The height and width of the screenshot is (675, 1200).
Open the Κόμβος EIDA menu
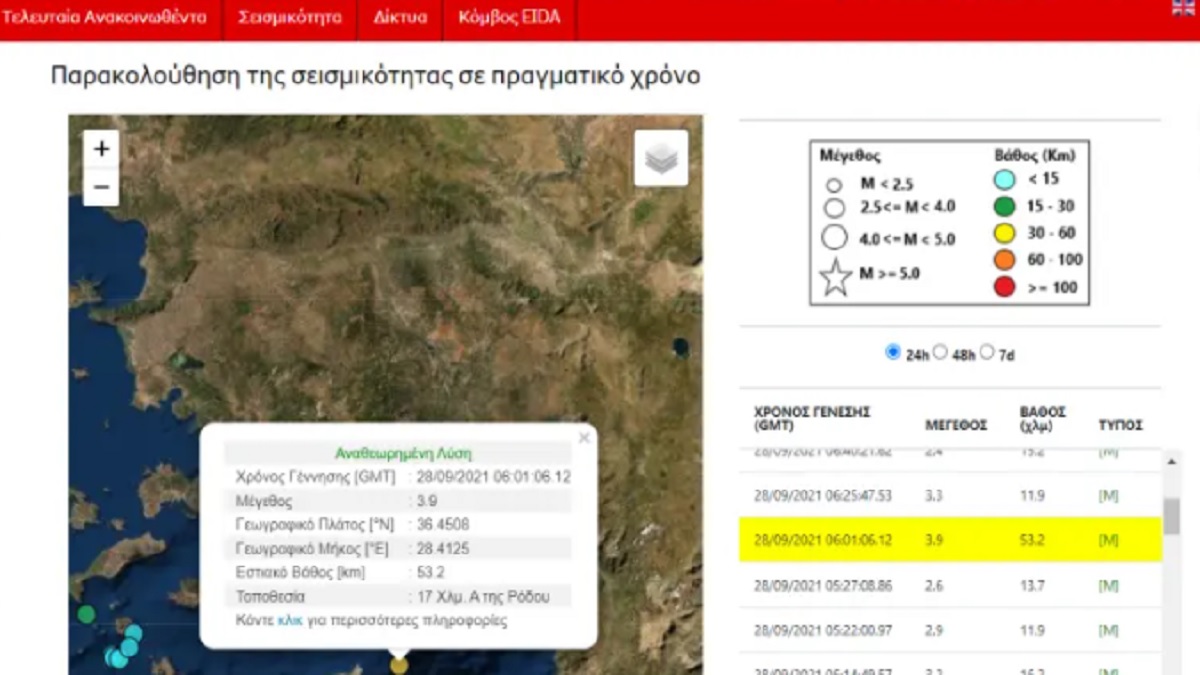(509, 18)
